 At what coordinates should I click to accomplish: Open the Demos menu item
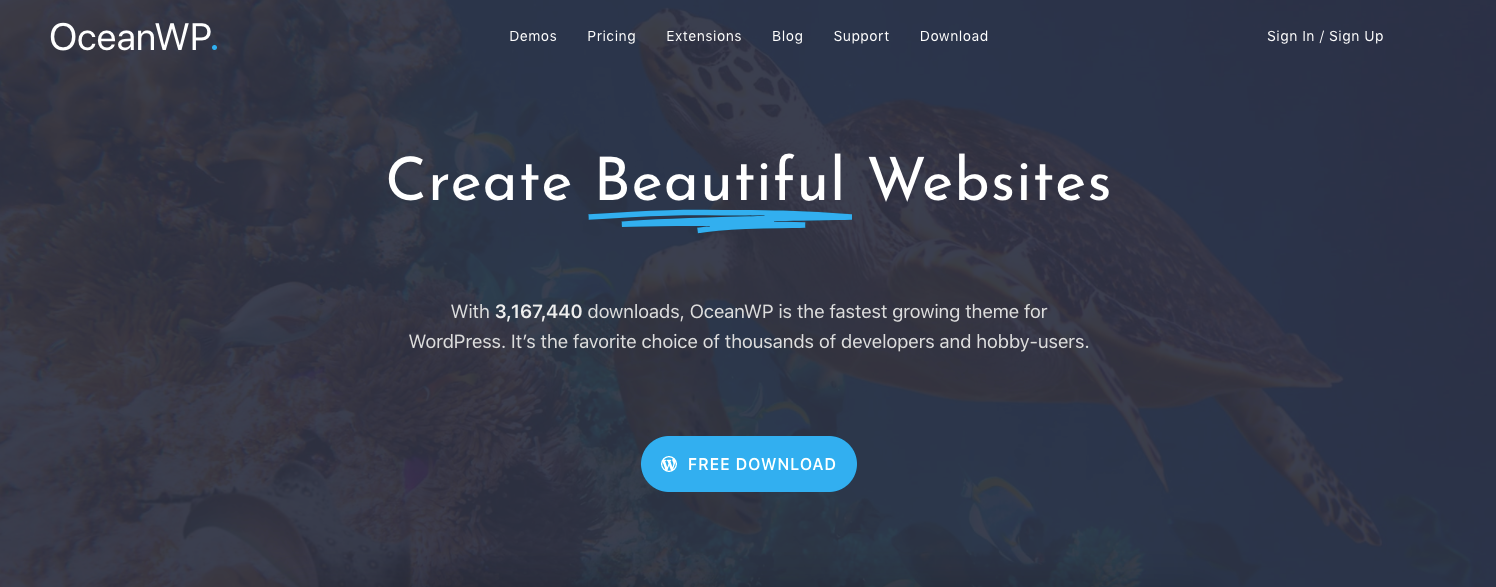pyautogui.click(x=533, y=36)
